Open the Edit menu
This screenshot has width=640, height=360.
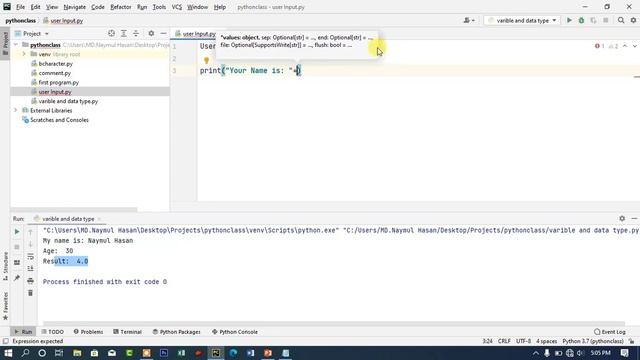(36, 7)
